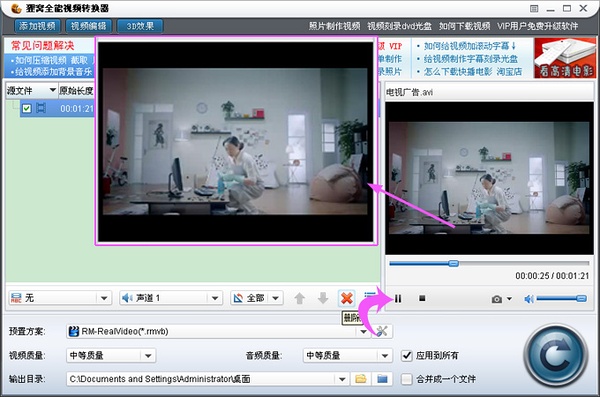Image resolution: width=600 pixels, height=397 pixels.
Task: Select the 00:01:21 duration cell
Action: pos(77,109)
